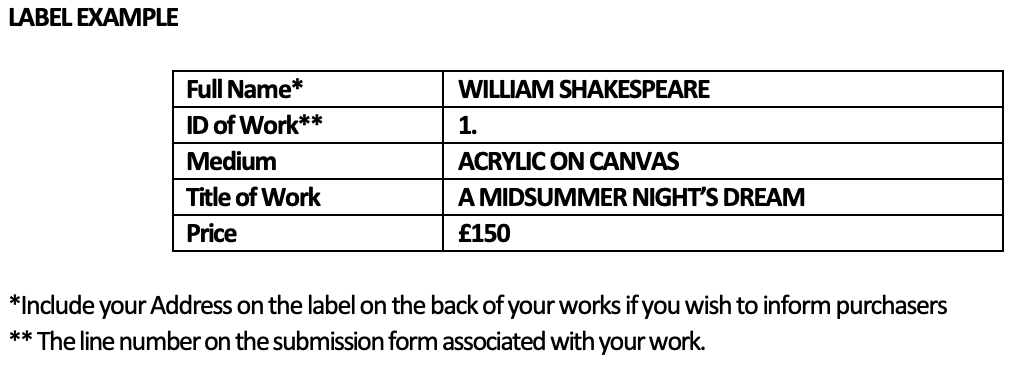Select the ID of Work** label cell
This screenshot has width=1016, height=366.
308,125
